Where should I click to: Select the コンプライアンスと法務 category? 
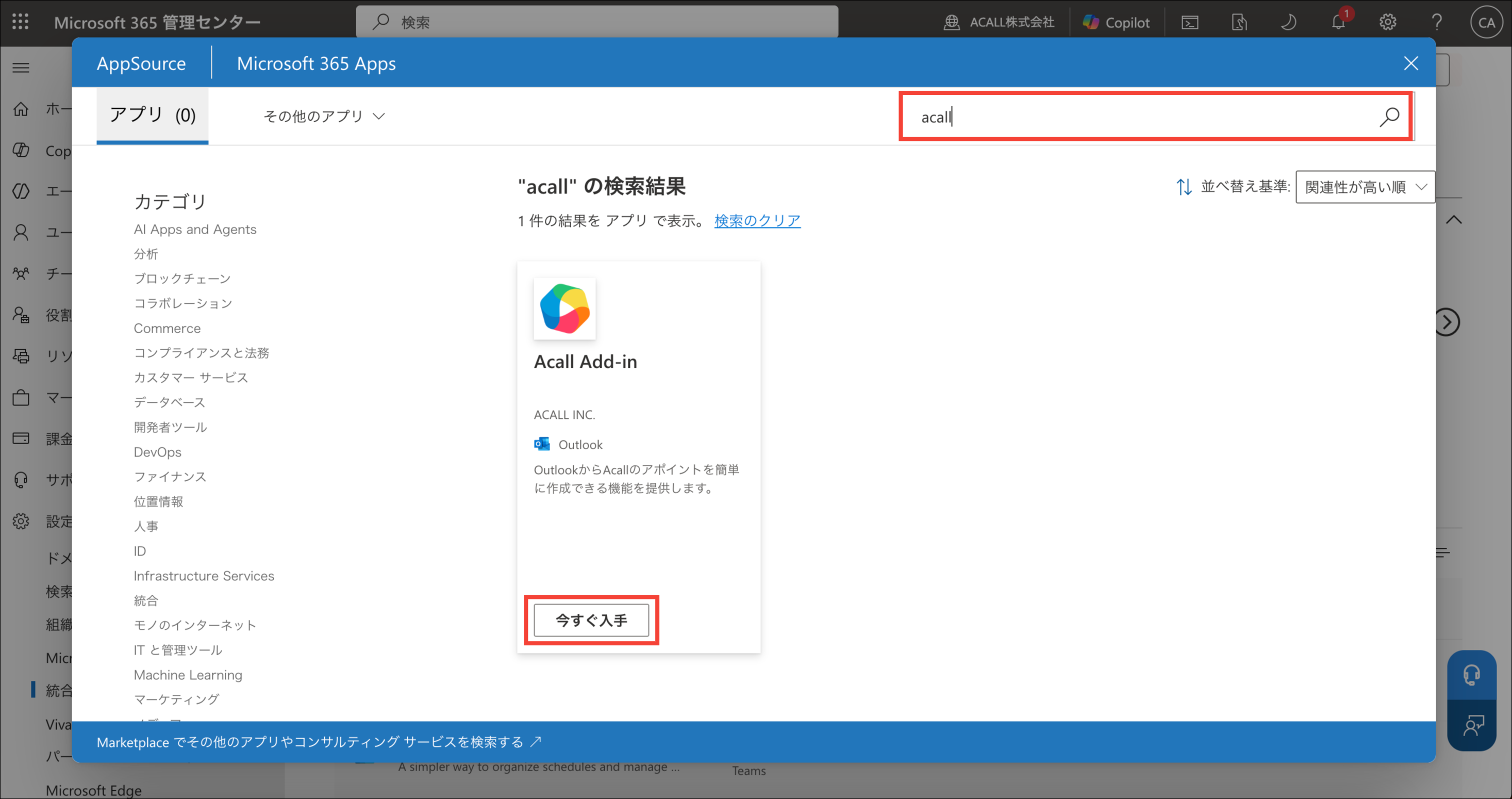pyautogui.click(x=202, y=353)
